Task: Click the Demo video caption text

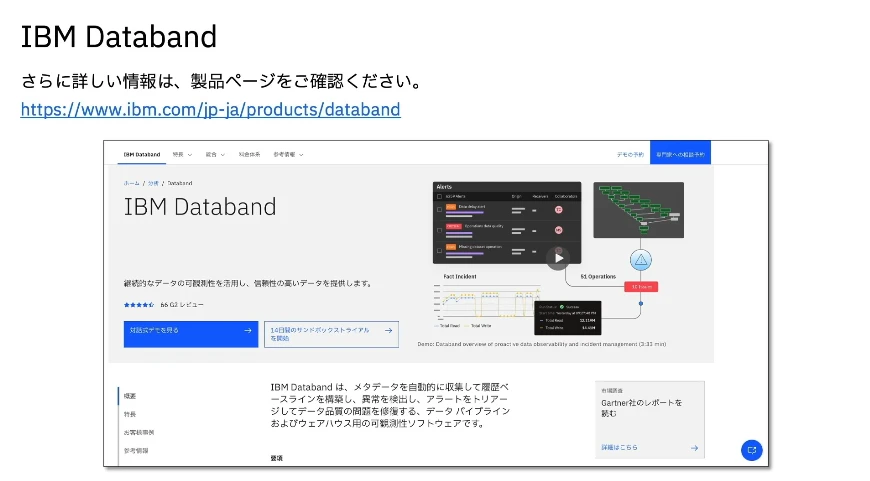Action: click(542, 344)
